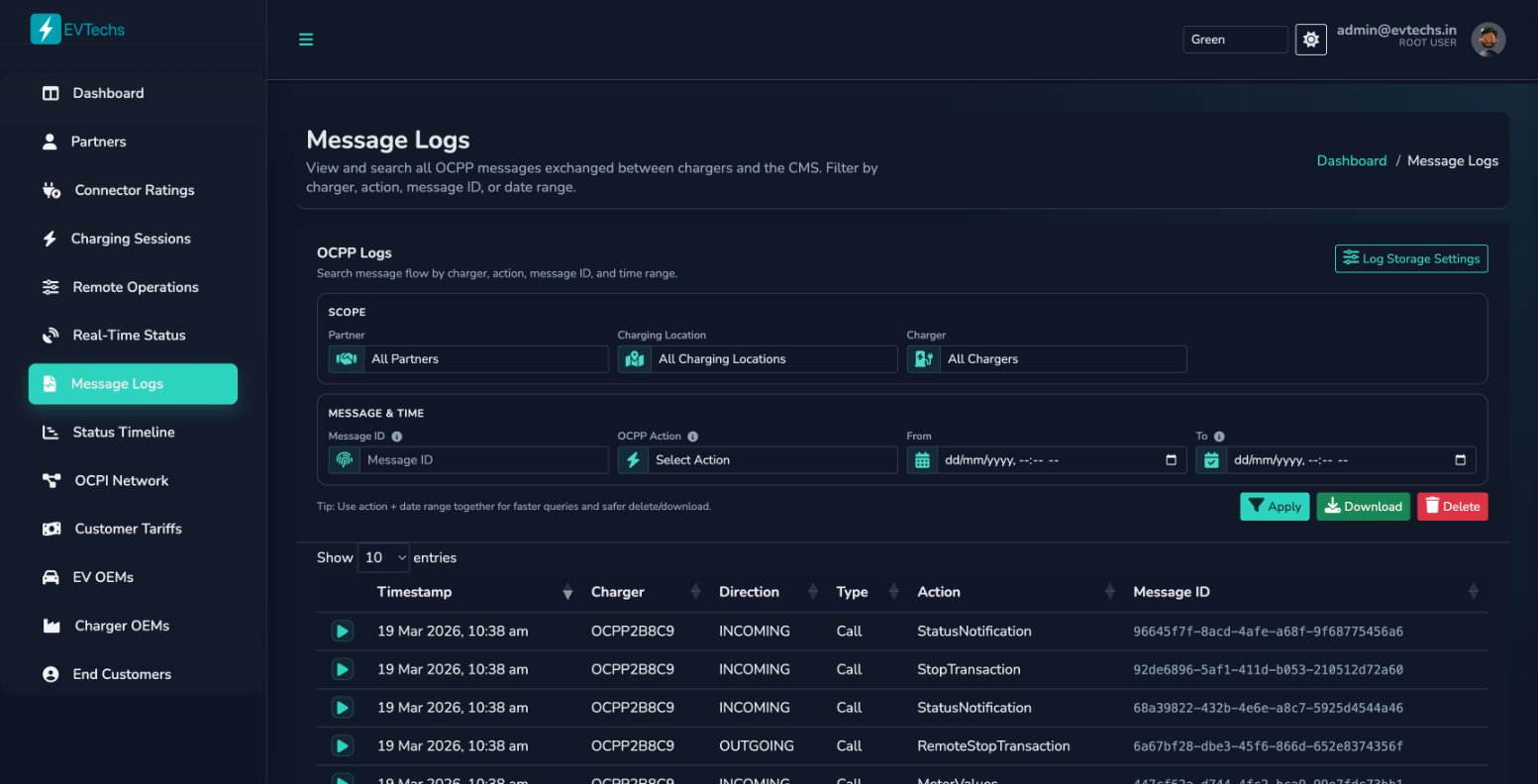Open the Show entries dropdown
The height and width of the screenshot is (784, 1538).
pos(383,557)
